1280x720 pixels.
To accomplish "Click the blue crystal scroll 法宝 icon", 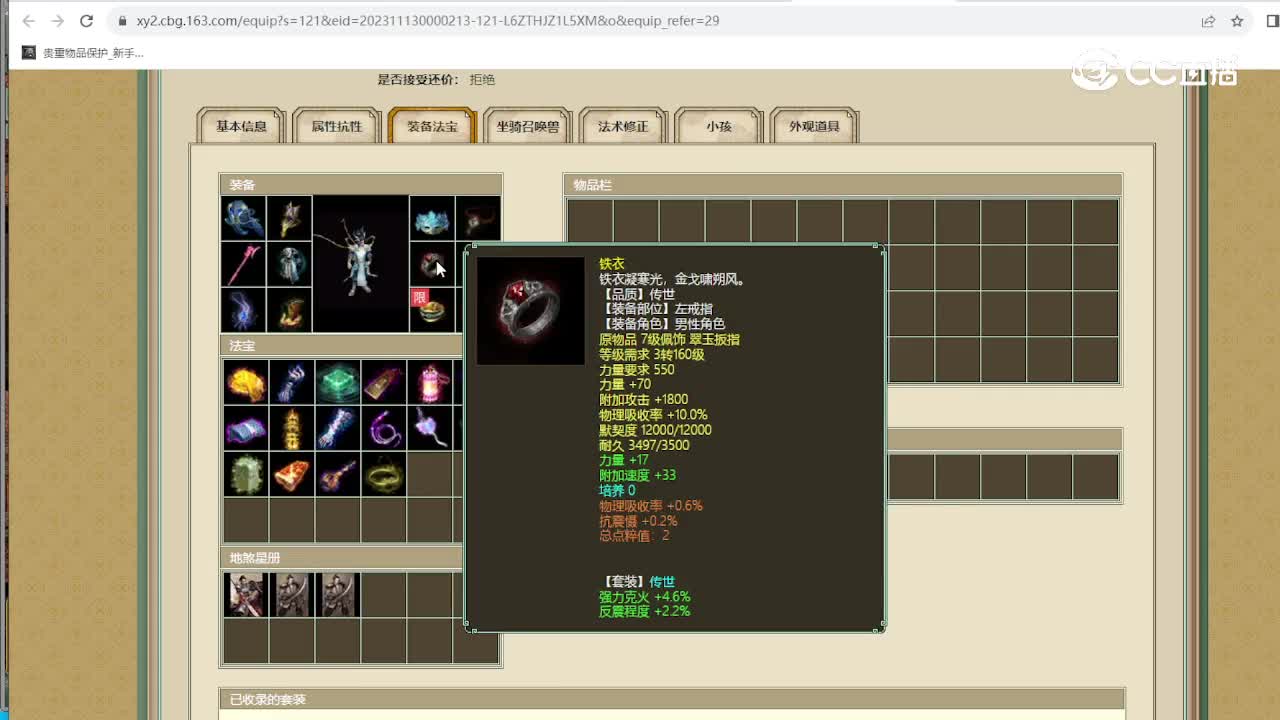I will coord(338,428).
